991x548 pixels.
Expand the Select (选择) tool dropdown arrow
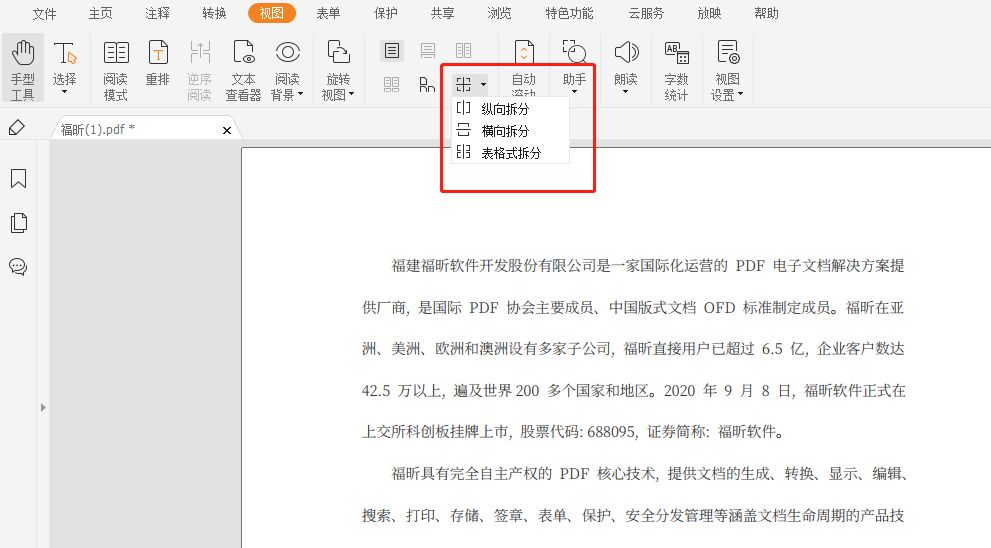tap(64, 92)
